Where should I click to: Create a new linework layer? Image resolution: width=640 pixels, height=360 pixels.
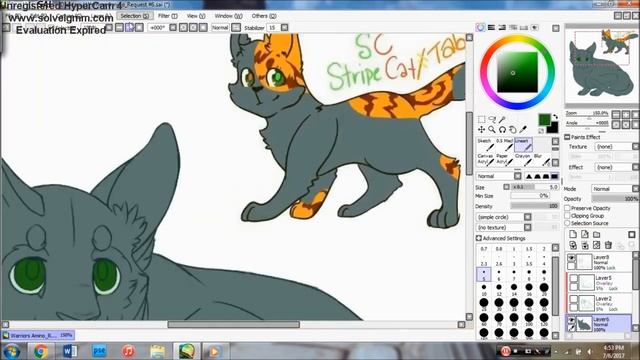pos(585,234)
